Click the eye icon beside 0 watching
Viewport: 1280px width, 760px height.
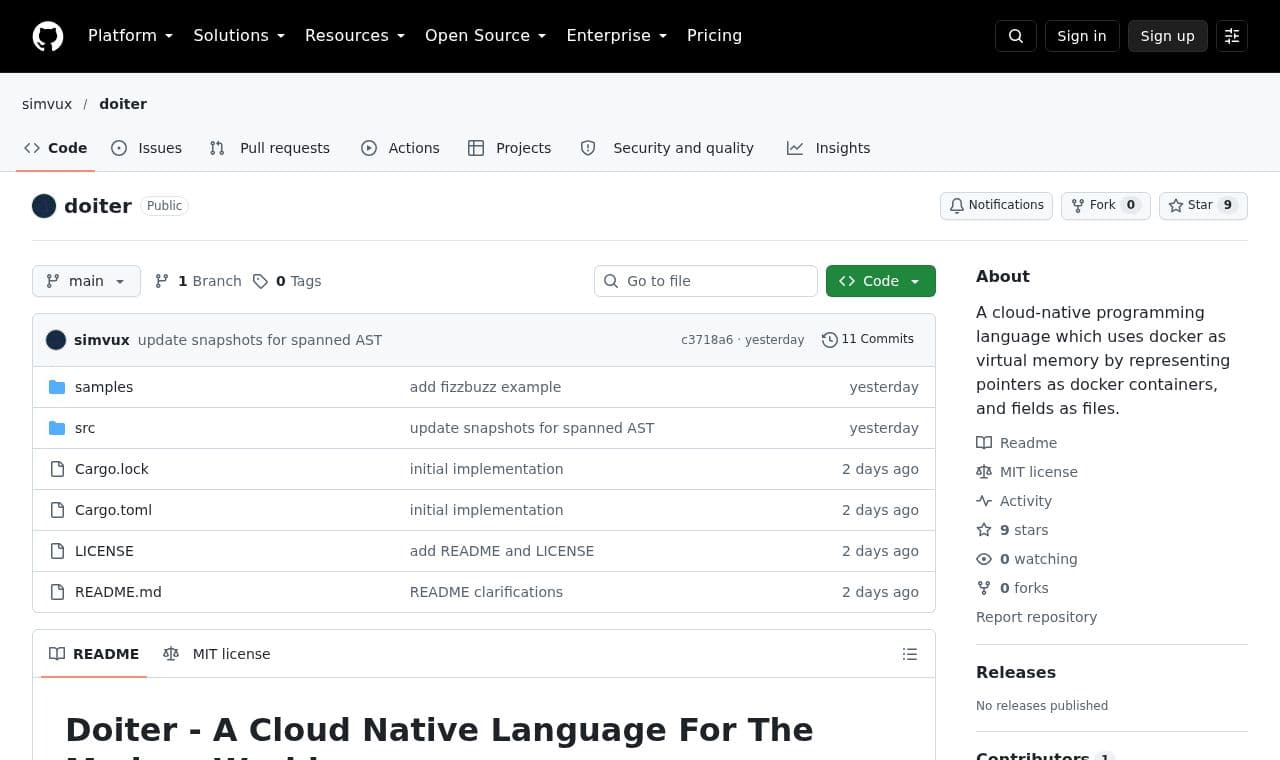984,559
